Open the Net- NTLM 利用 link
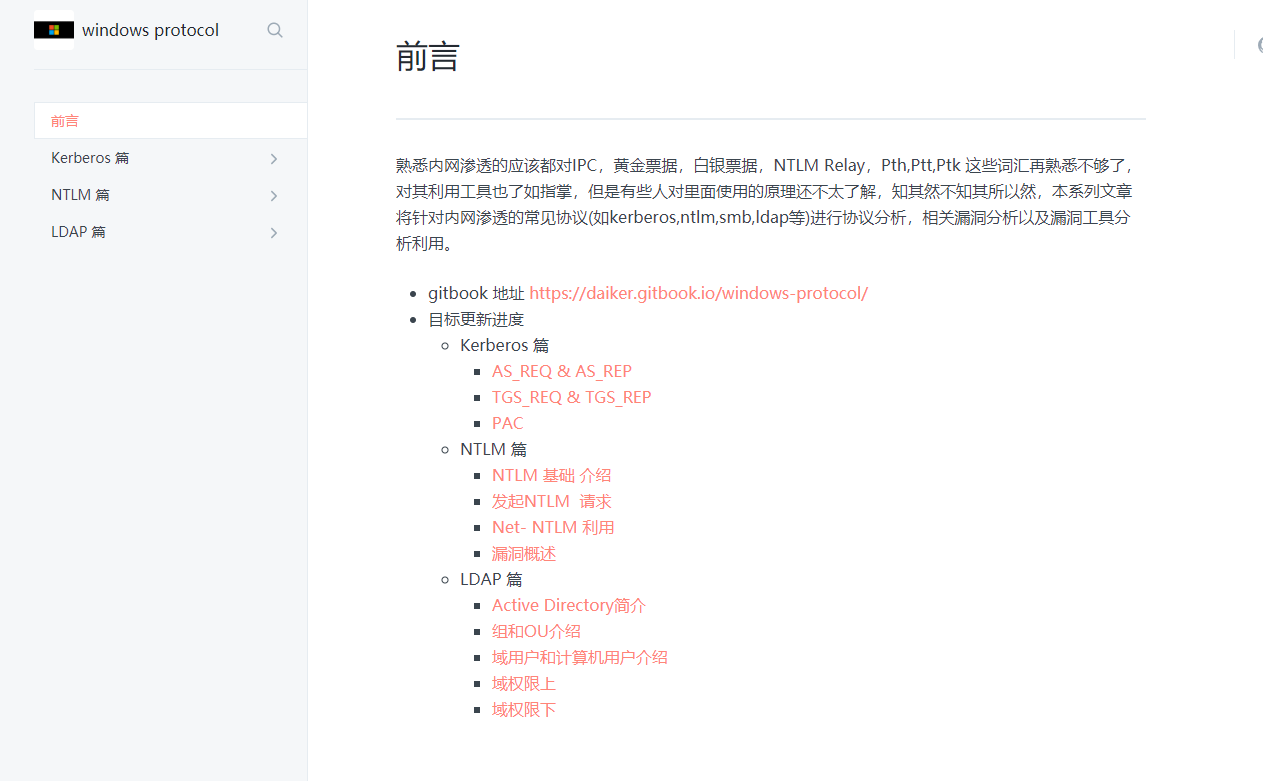Viewport: 1263px width, 781px height. tap(553, 527)
